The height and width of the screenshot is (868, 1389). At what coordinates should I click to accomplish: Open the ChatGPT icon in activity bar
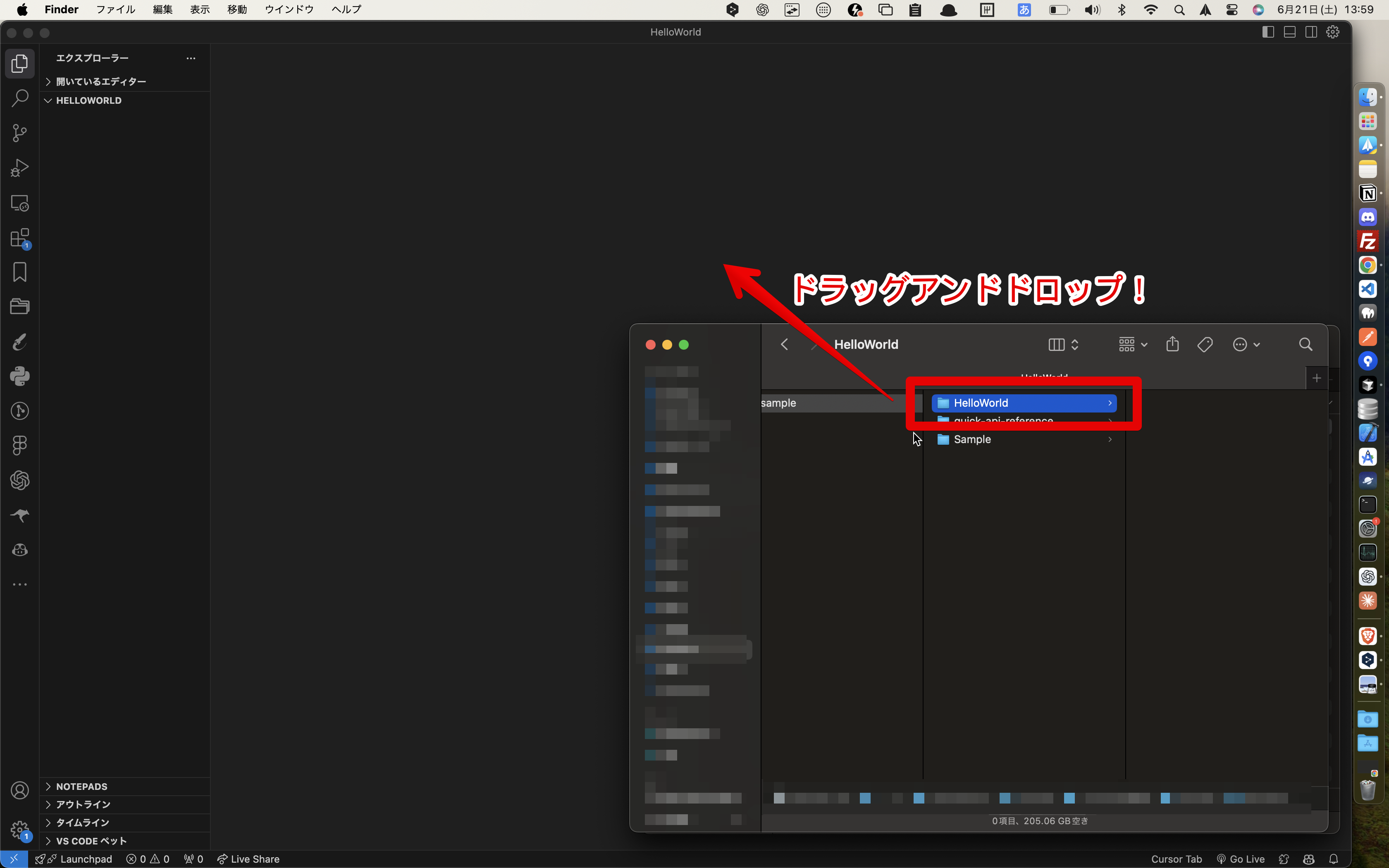19,480
